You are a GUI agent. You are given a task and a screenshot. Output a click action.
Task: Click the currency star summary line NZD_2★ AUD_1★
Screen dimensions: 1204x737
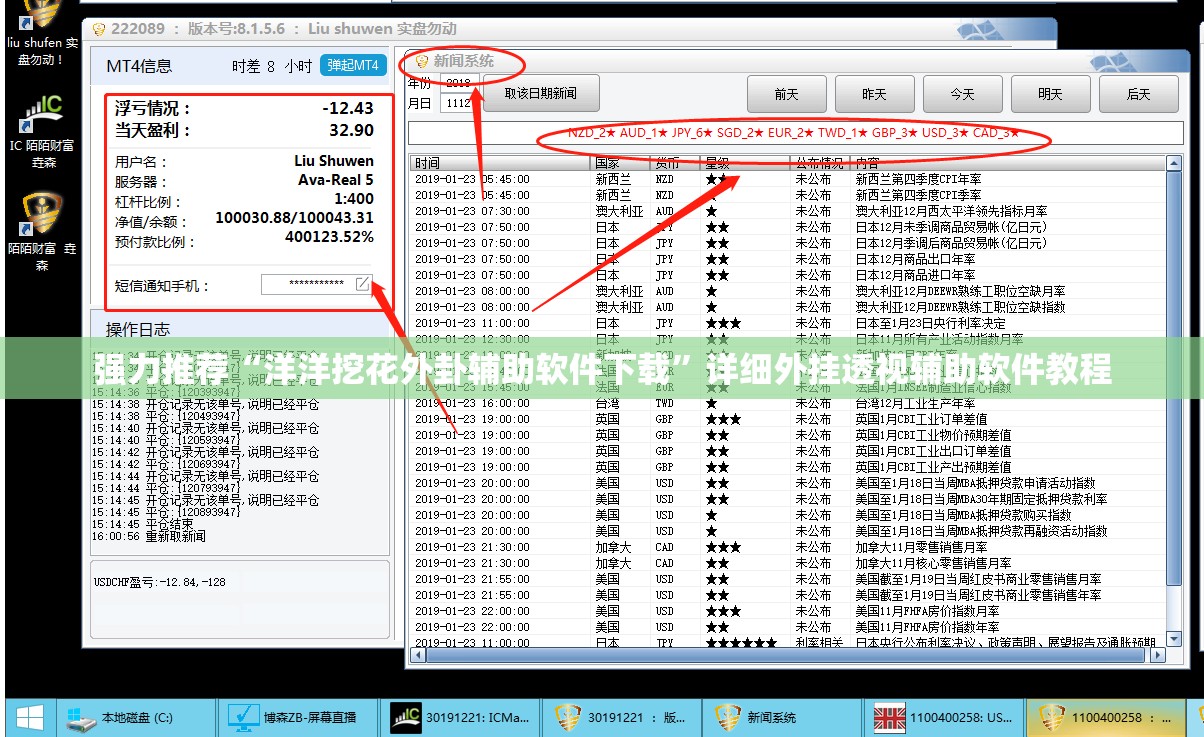click(794, 132)
